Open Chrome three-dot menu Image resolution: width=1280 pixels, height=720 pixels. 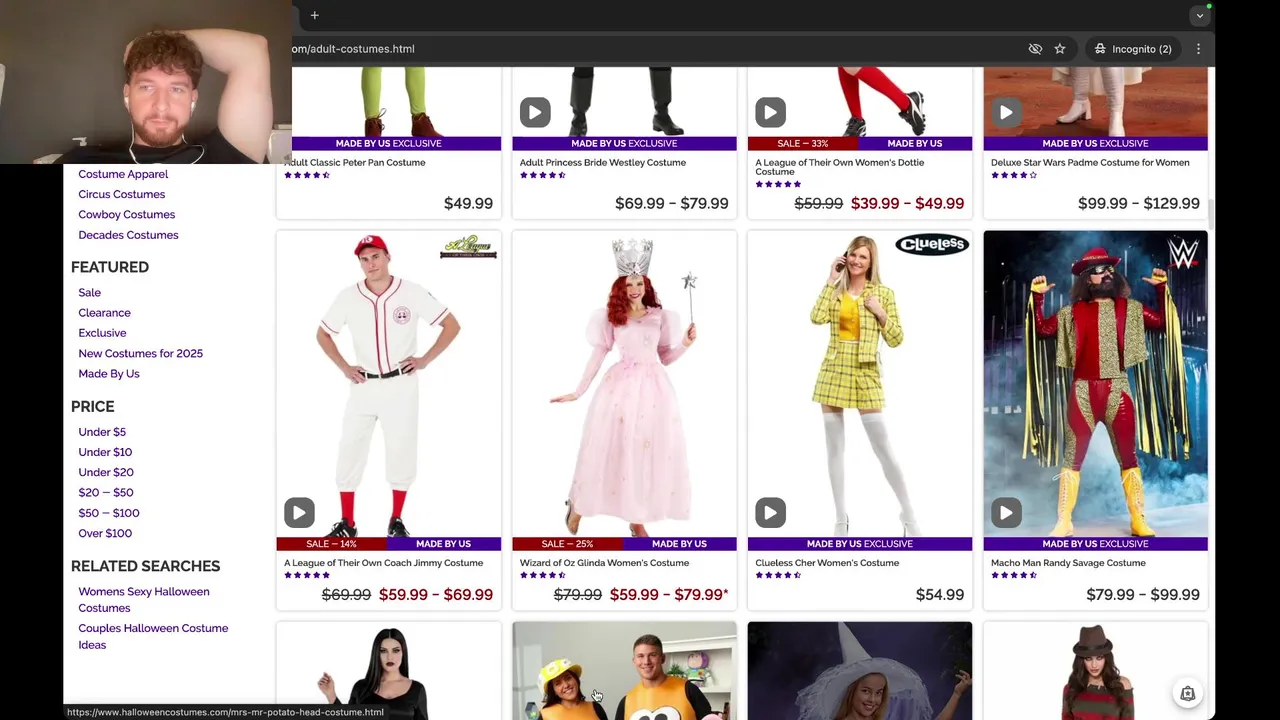pos(1198,49)
